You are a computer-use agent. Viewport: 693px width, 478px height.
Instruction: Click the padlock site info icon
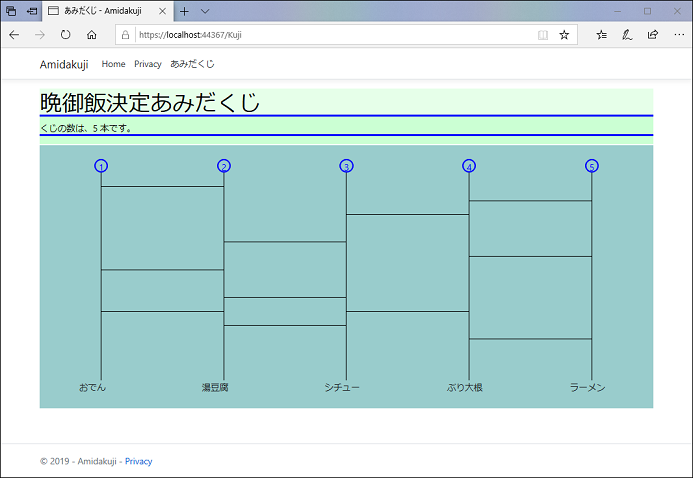(126, 35)
